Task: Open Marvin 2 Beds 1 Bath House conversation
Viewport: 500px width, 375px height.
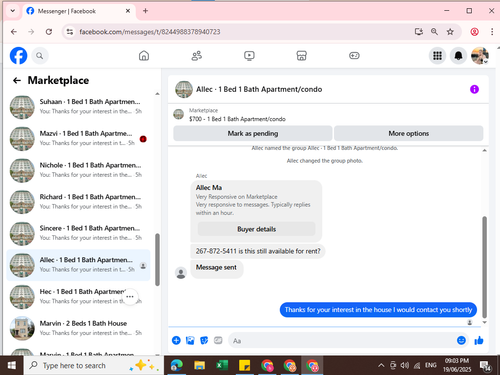Action: coord(78,328)
